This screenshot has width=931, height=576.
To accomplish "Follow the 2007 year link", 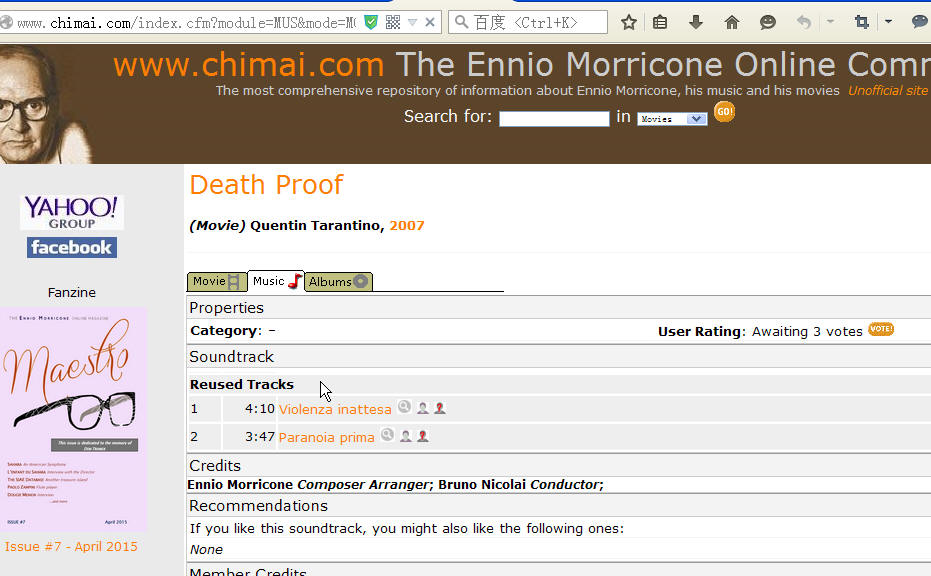I will point(407,226).
